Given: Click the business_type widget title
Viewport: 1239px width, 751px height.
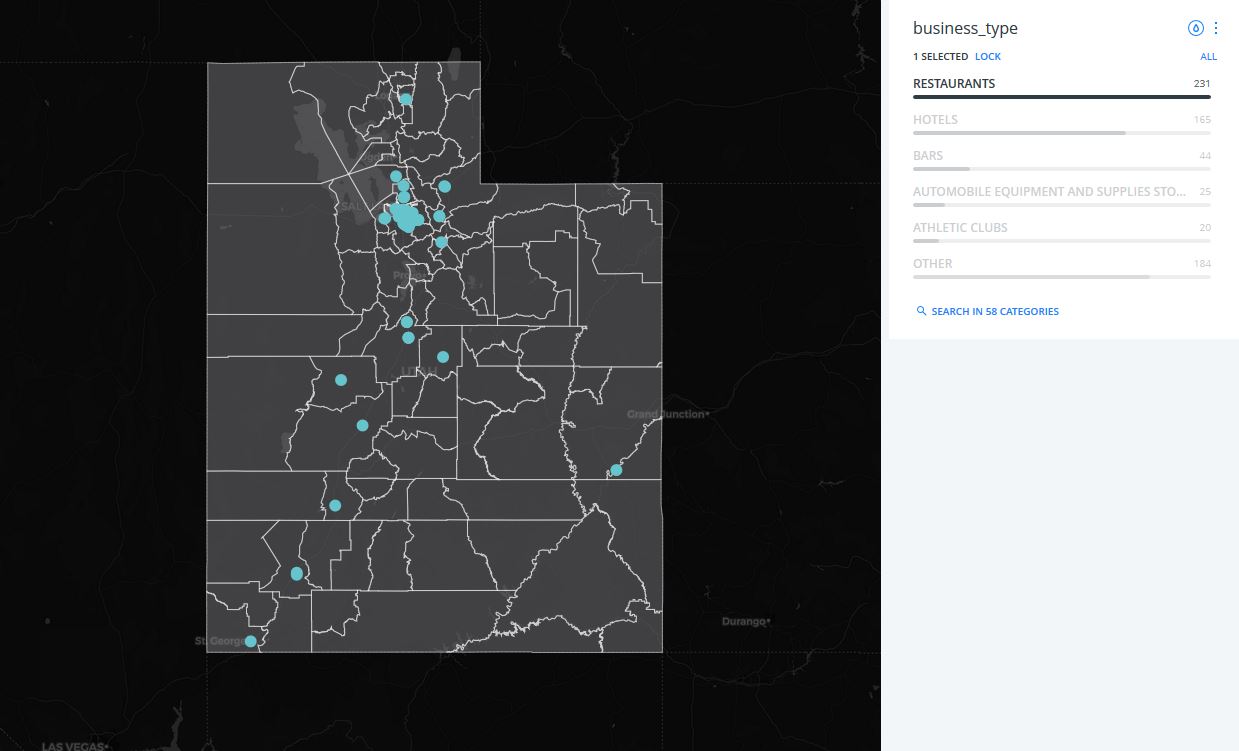Looking at the screenshot, I should click(965, 28).
